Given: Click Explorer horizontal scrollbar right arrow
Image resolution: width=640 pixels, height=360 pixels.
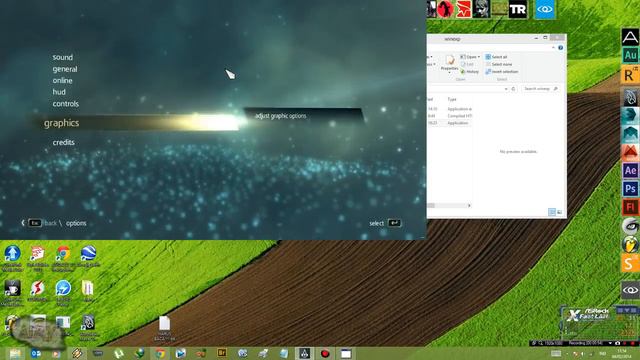Looking at the screenshot, I should [x=469, y=205].
